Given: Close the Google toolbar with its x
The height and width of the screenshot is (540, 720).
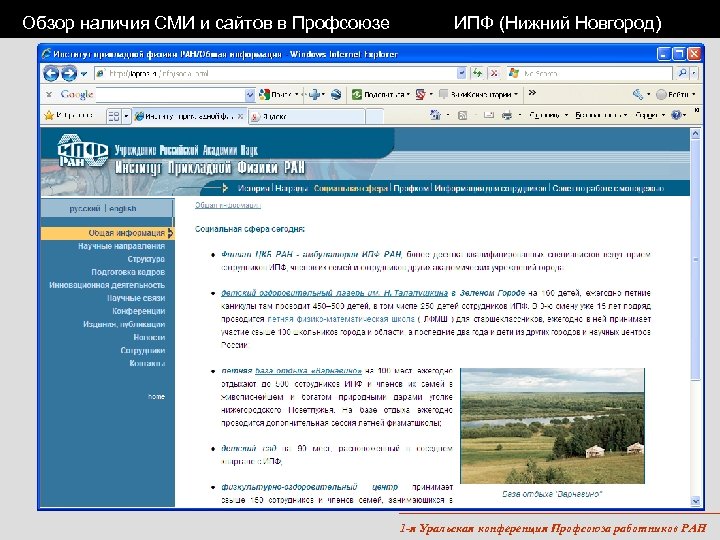Looking at the screenshot, I should 49,95.
